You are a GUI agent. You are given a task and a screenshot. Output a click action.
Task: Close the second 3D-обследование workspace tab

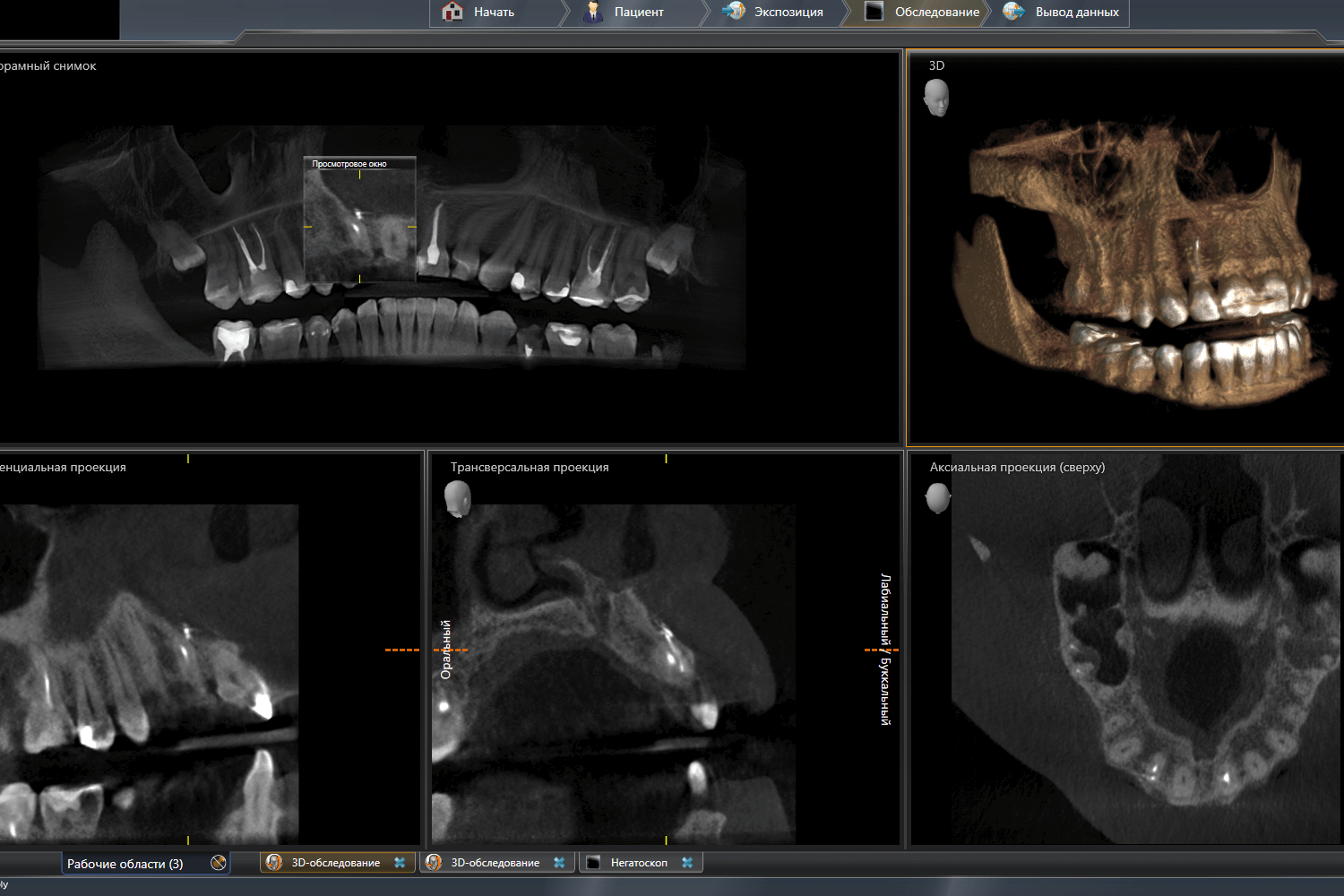559,862
